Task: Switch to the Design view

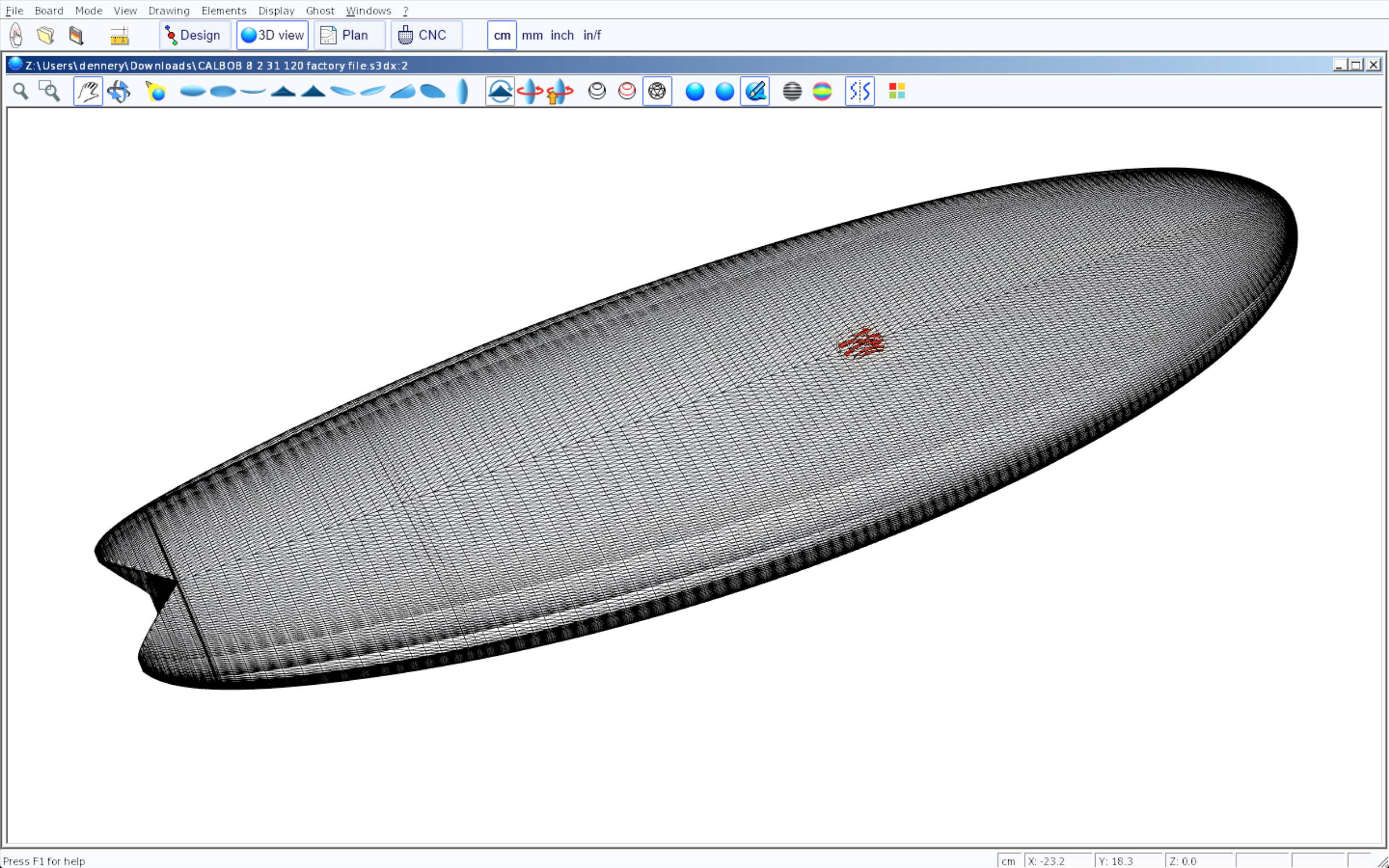Action: 195,36
